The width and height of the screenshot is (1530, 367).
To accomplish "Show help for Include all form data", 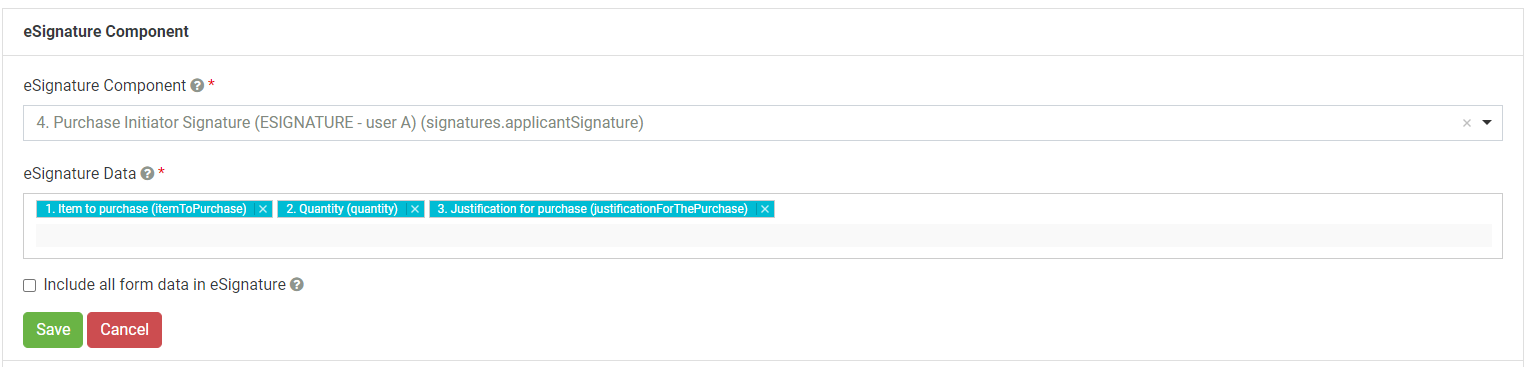I will pyautogui.click(x=296, y=285).
